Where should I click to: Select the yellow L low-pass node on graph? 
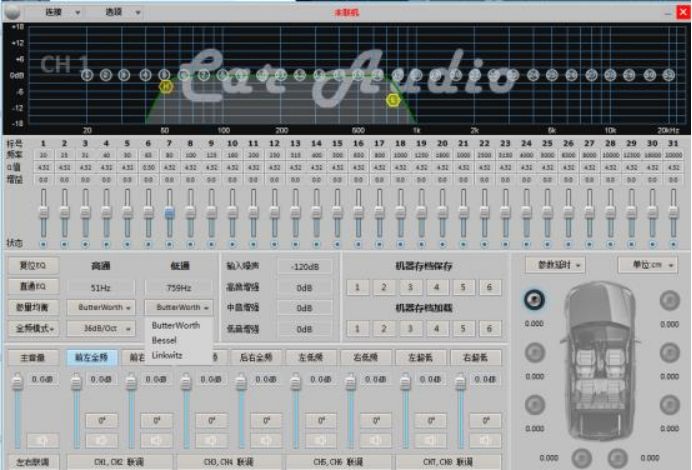[393, 100]
